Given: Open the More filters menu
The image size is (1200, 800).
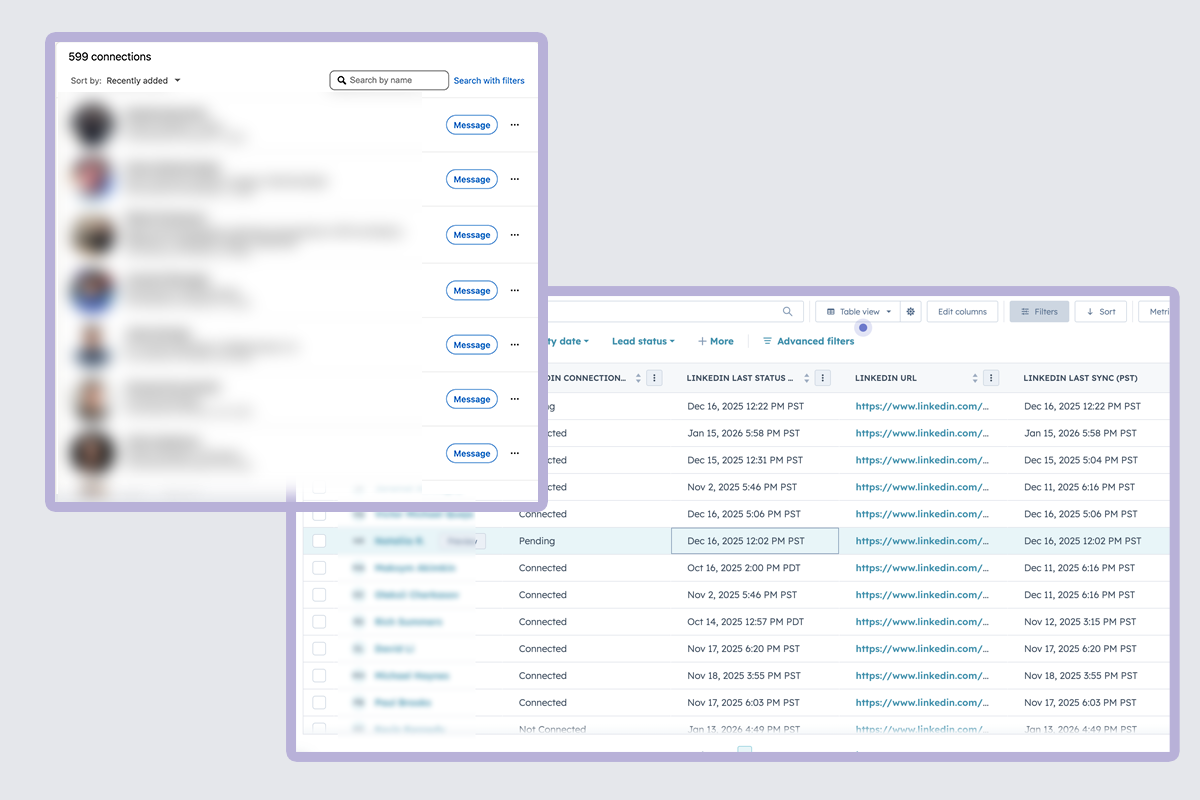Looking at the screenshot, I should click(x=716, y=341).
